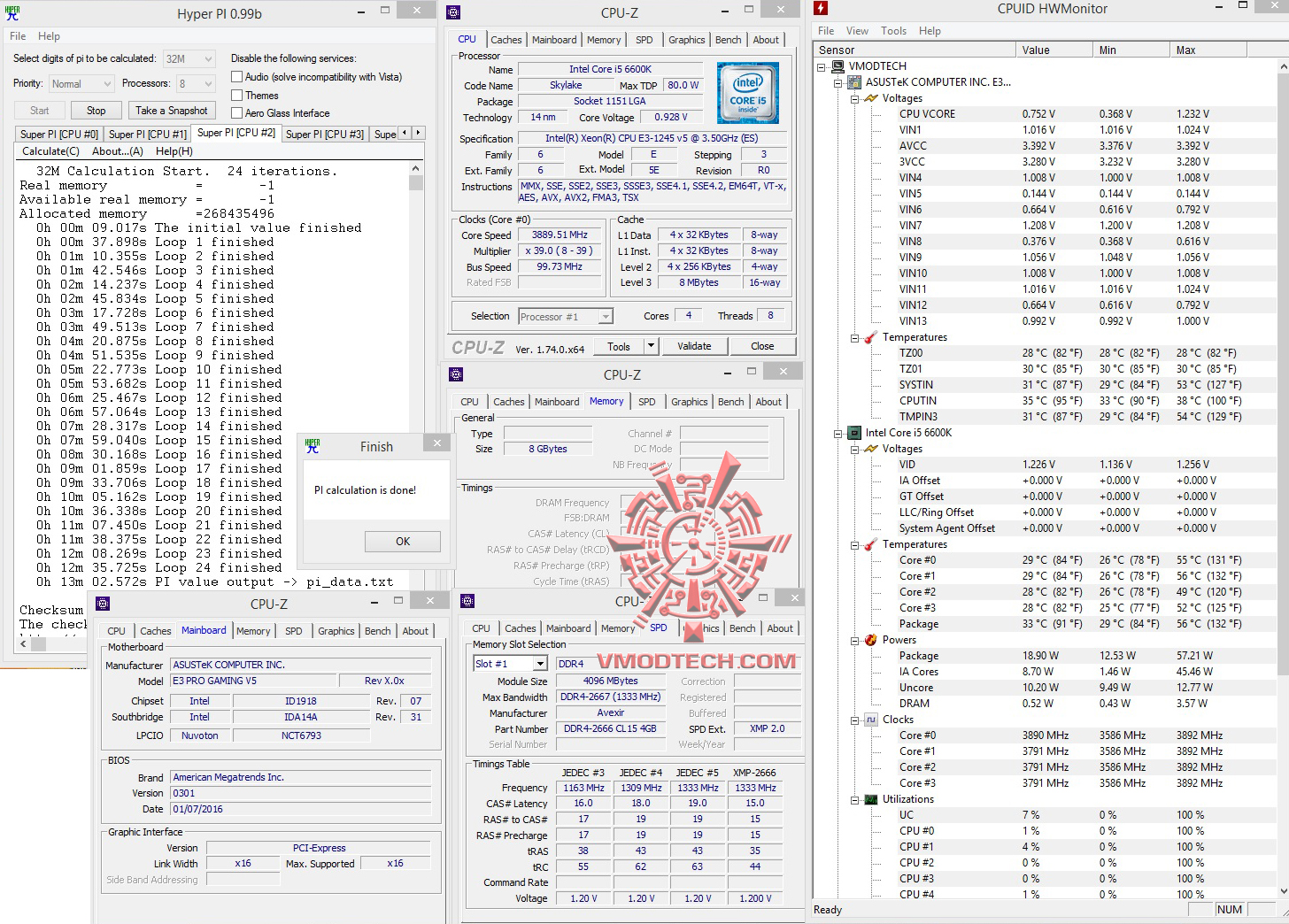Click the Clocks icon in HWMonitor tree

(871, 720)
